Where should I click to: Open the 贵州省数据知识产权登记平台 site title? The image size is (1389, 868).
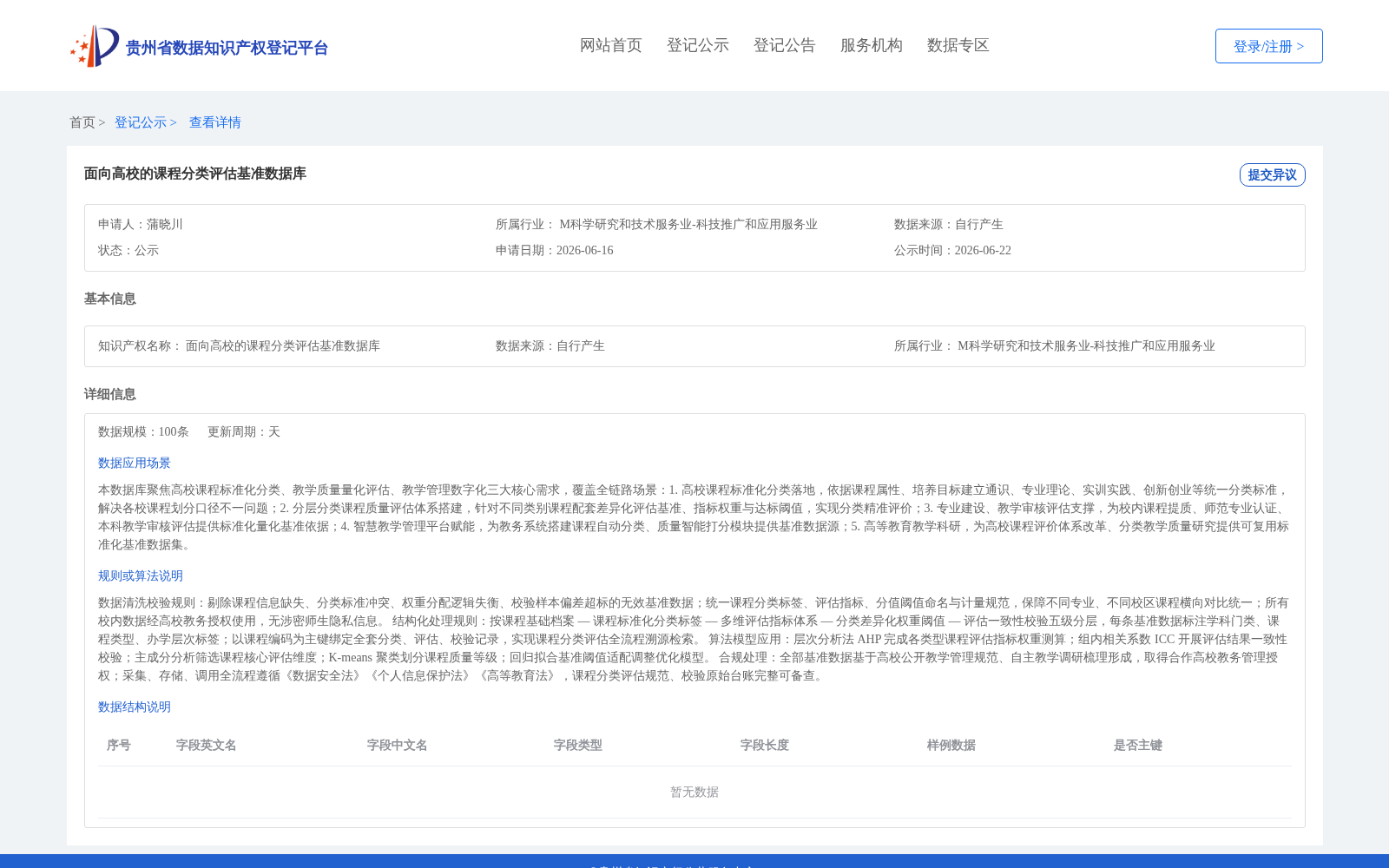point(227,48)
